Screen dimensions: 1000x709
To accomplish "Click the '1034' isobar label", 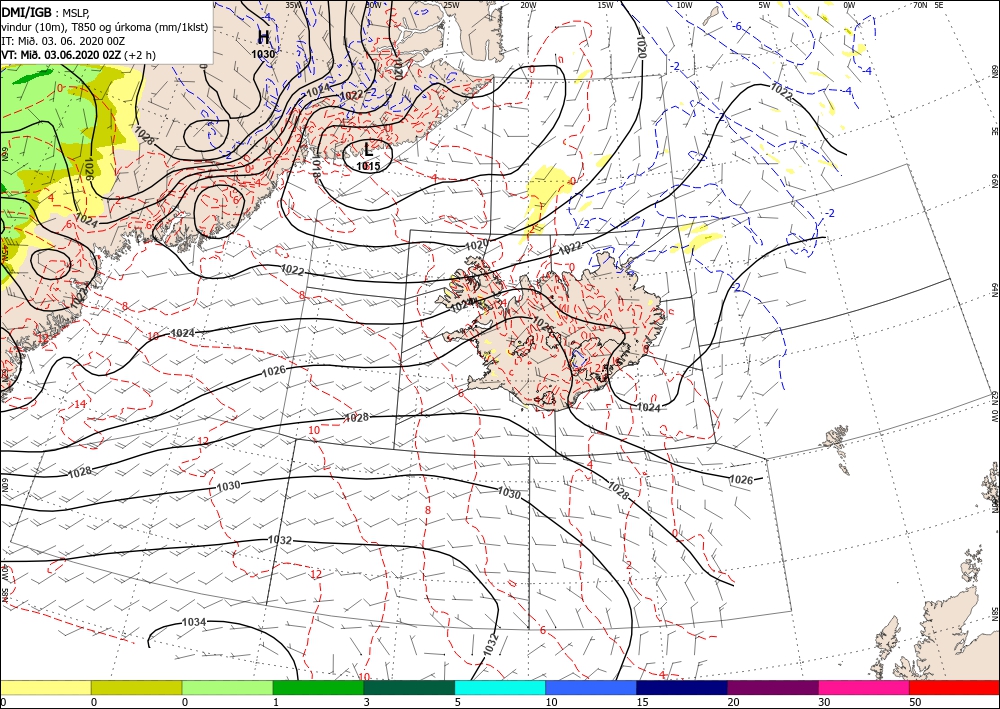I will point(194,622).
